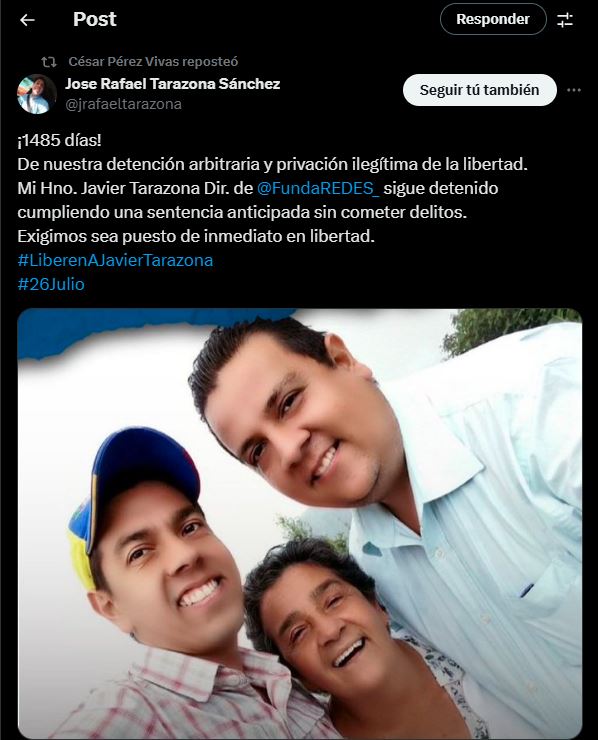Screen dimensions: 598x740
Task: Click the repost icon above the post
Action: (x=49, y=62)
